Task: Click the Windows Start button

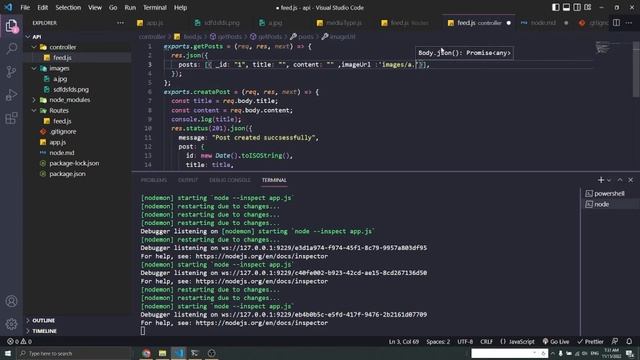Action: pos(8,353)
